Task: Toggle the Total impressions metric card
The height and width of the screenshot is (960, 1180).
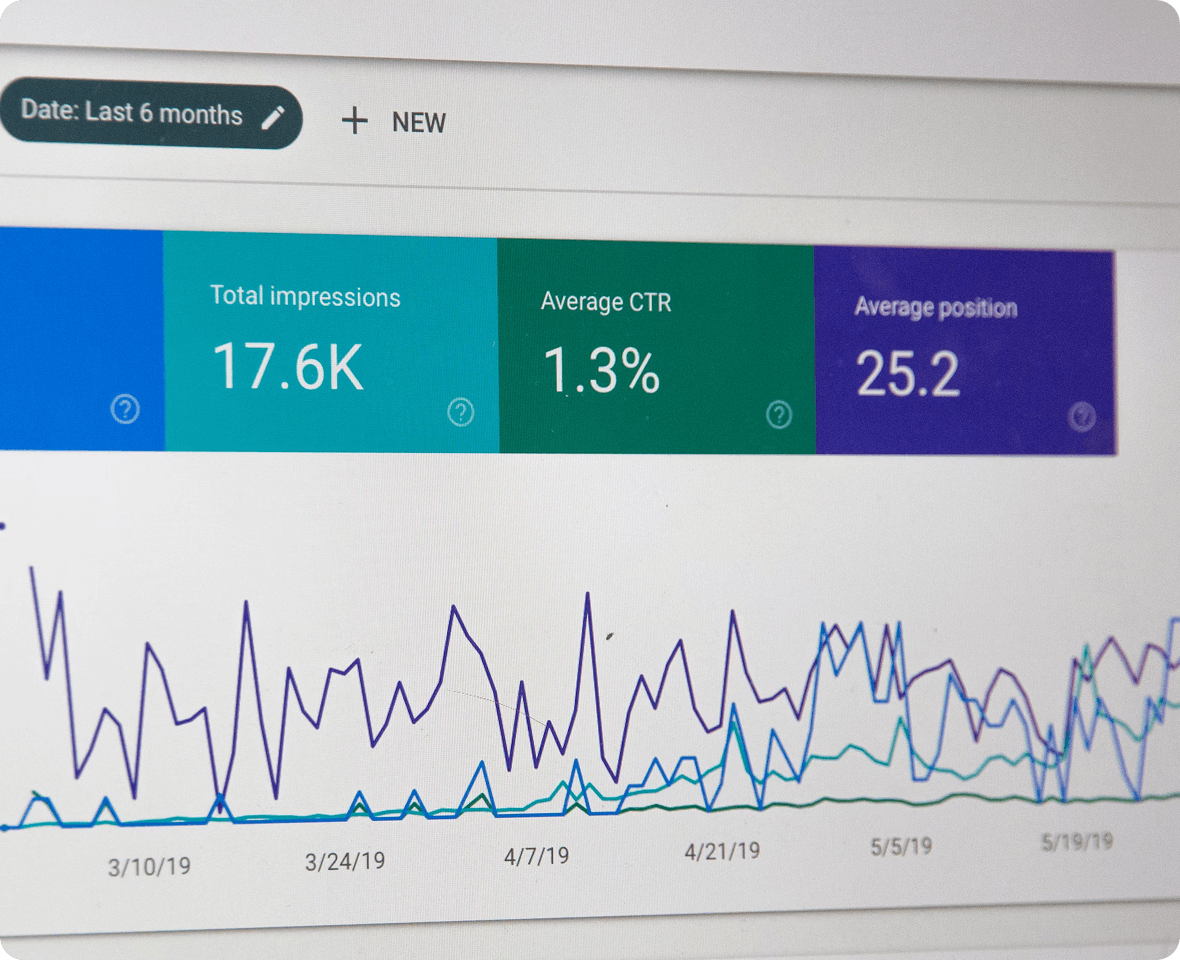Action: click(x=330, y=340)
